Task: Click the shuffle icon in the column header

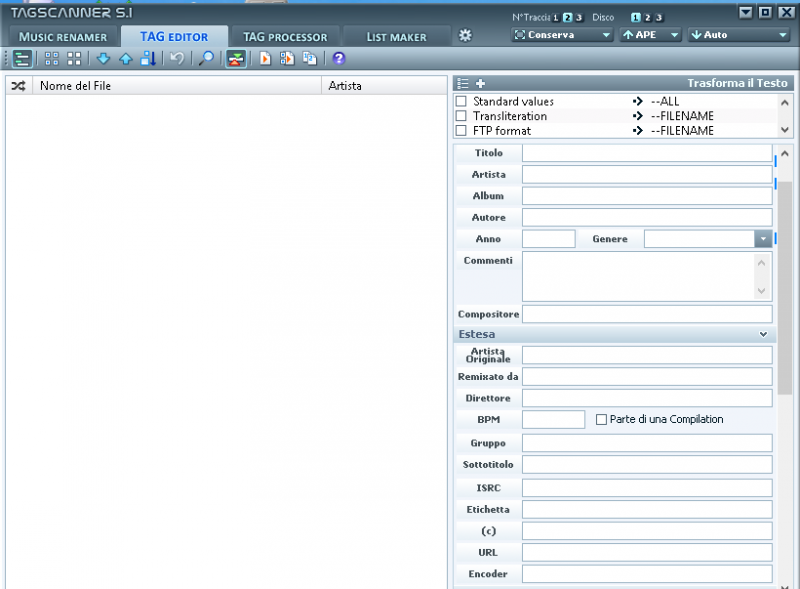Action: 18,86
